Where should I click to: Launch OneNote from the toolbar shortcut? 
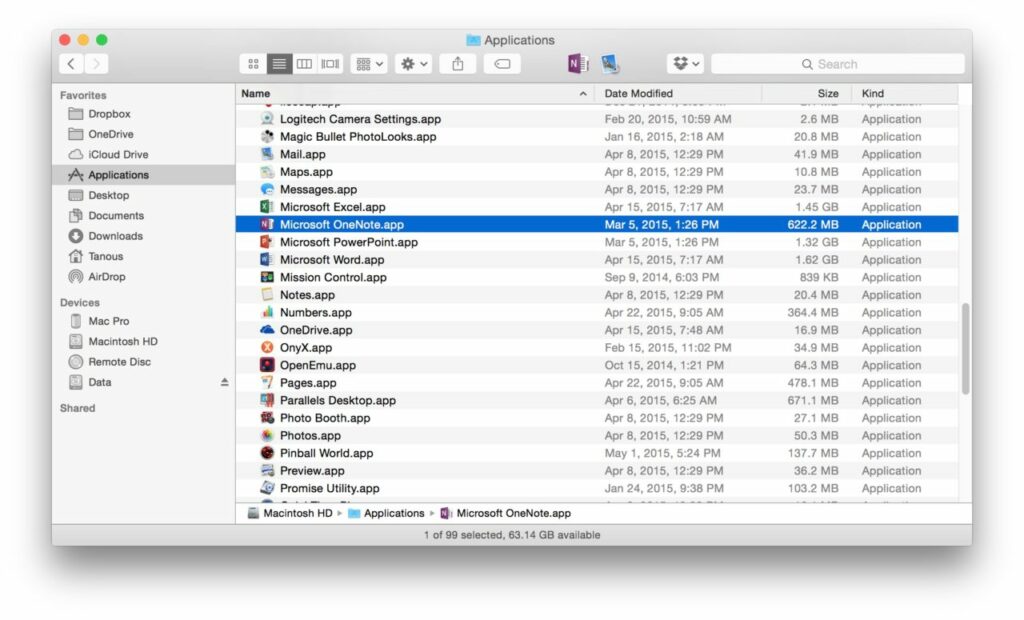578,63
